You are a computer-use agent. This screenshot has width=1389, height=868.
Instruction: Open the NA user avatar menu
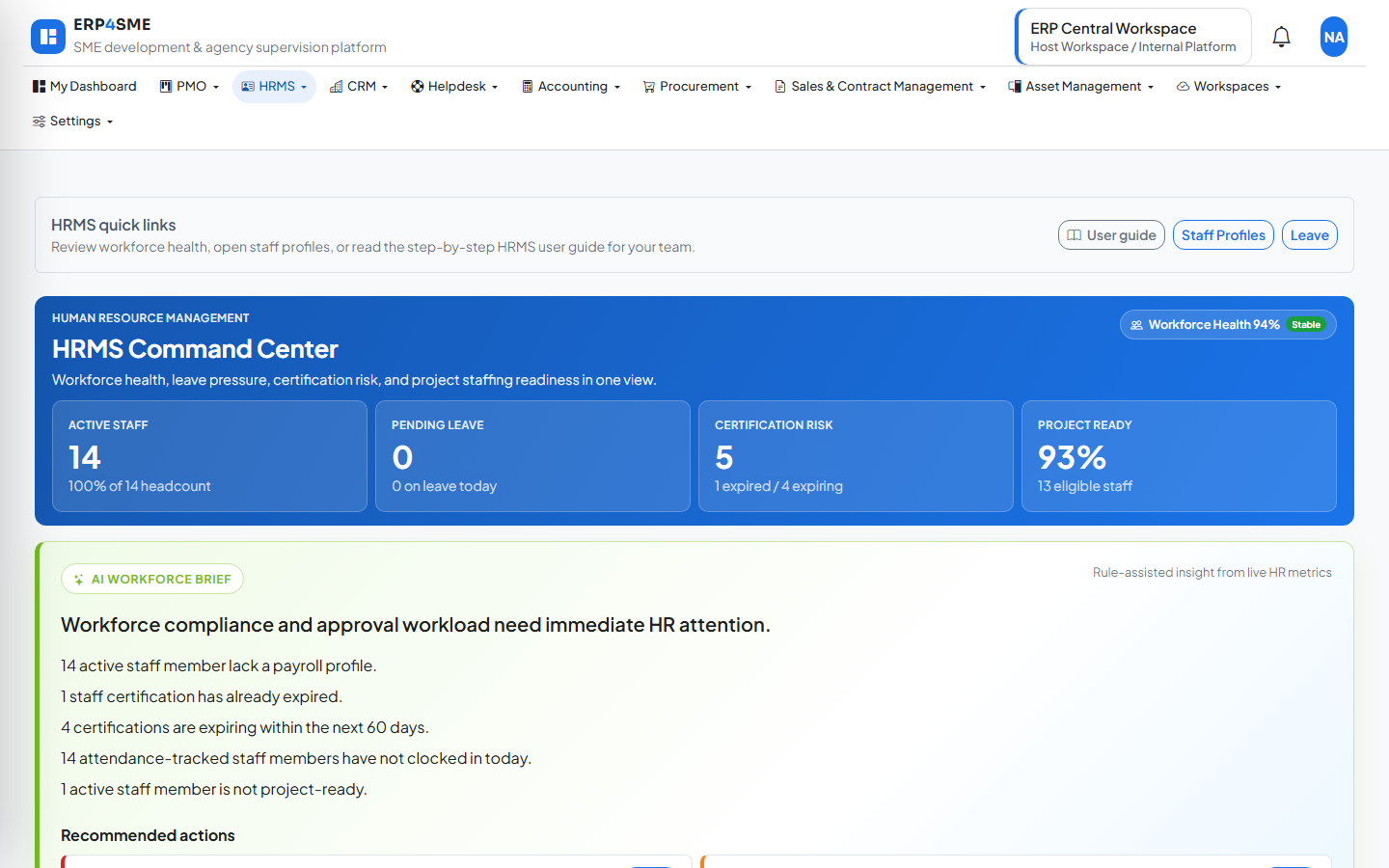click(x=1334, y=37)
